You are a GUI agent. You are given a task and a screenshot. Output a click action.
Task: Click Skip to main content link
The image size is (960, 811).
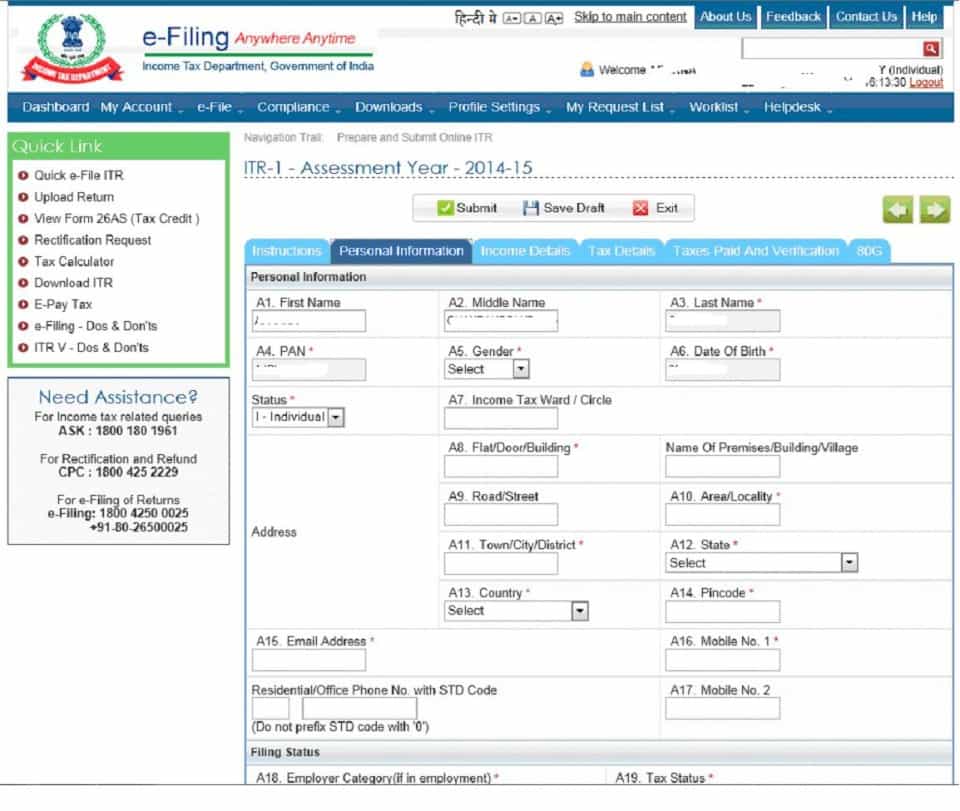[x=630, y=17]
